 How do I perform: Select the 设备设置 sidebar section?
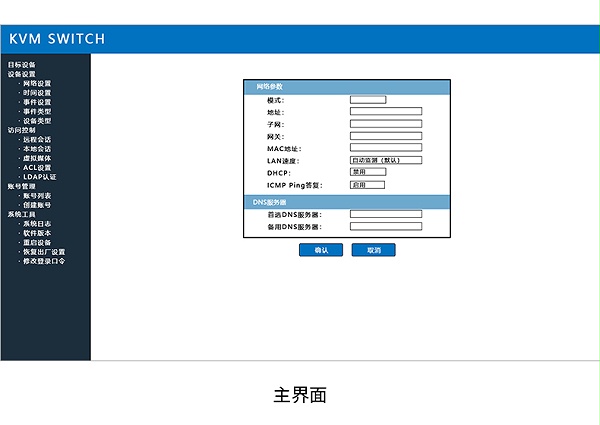tap(21, 74)
